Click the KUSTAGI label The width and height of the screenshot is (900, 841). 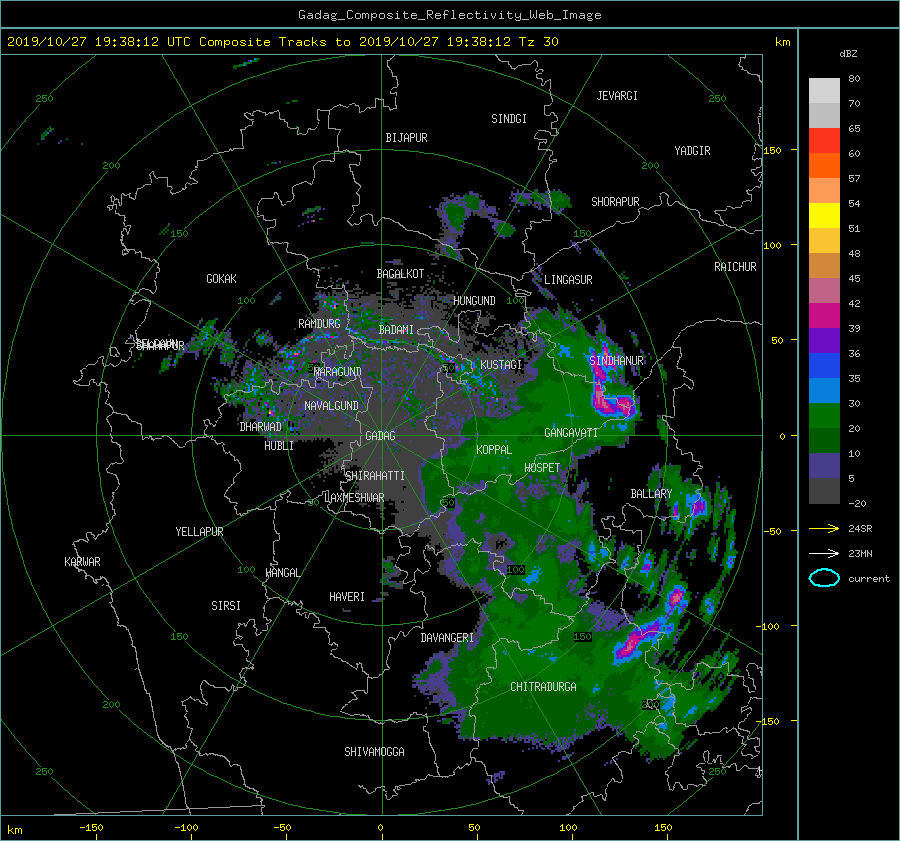coord(501,365)
